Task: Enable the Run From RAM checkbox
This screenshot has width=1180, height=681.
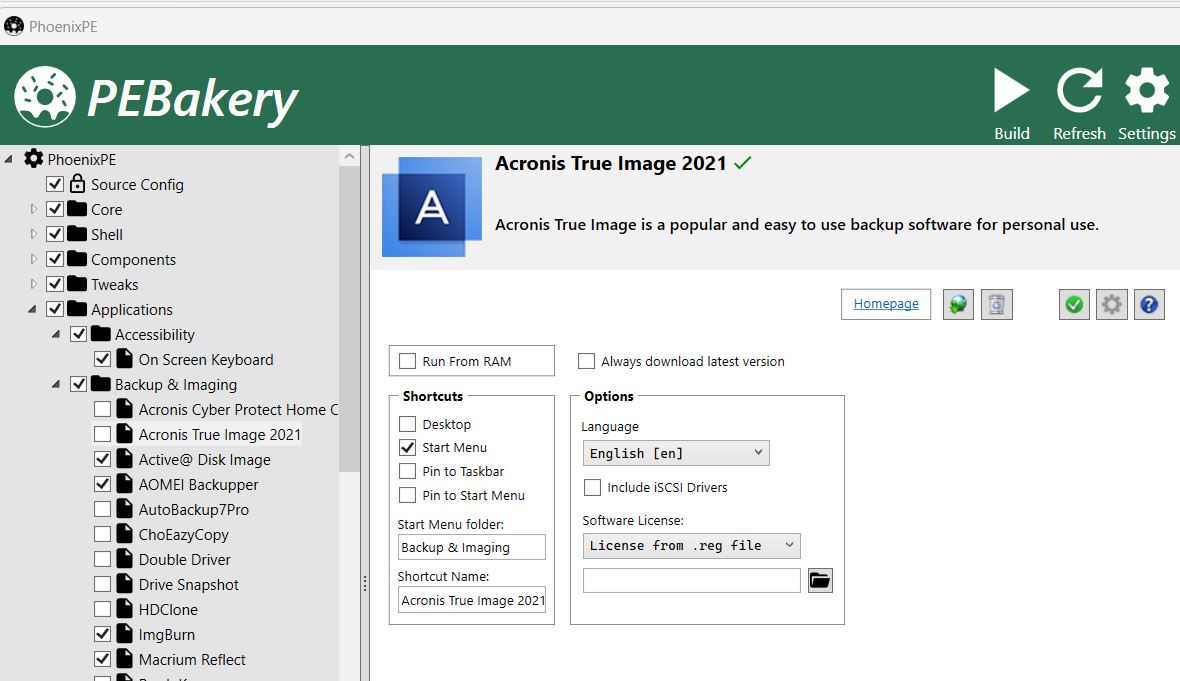Action: tap(408, 361)
